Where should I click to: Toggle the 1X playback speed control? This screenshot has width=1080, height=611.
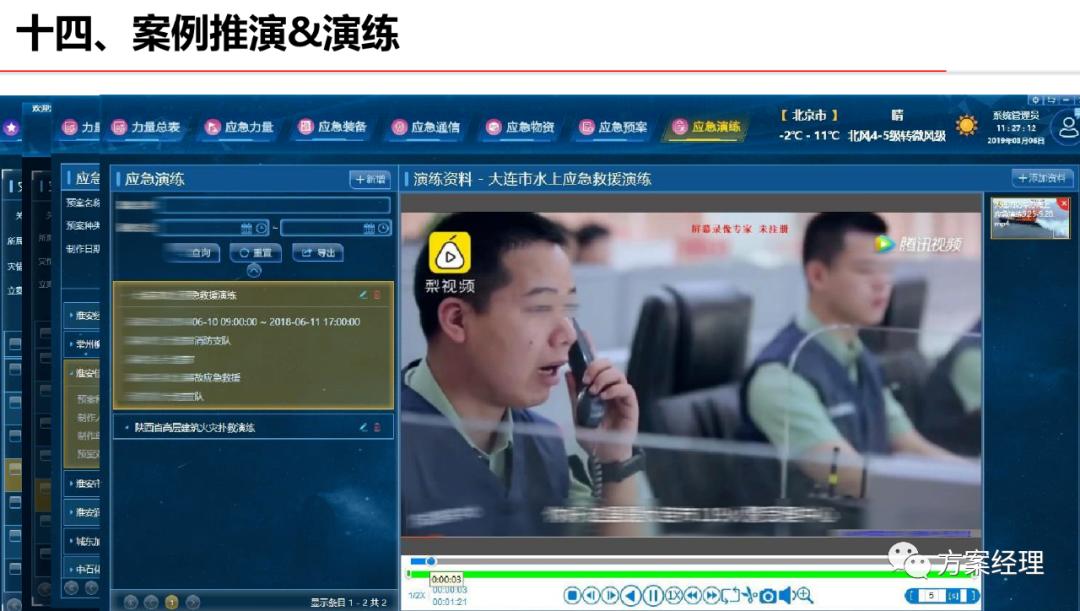[x=675, y=595]
